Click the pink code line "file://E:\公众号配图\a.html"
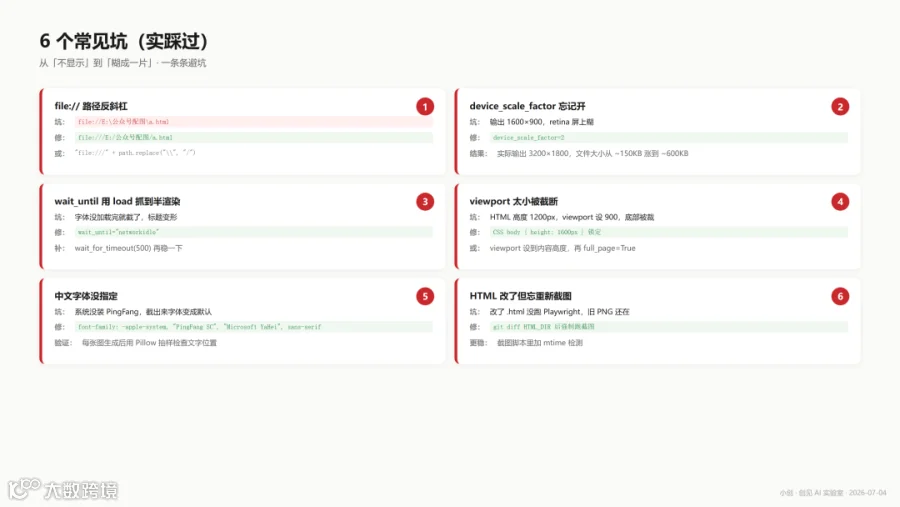900x507 pixels. (254, 122)
